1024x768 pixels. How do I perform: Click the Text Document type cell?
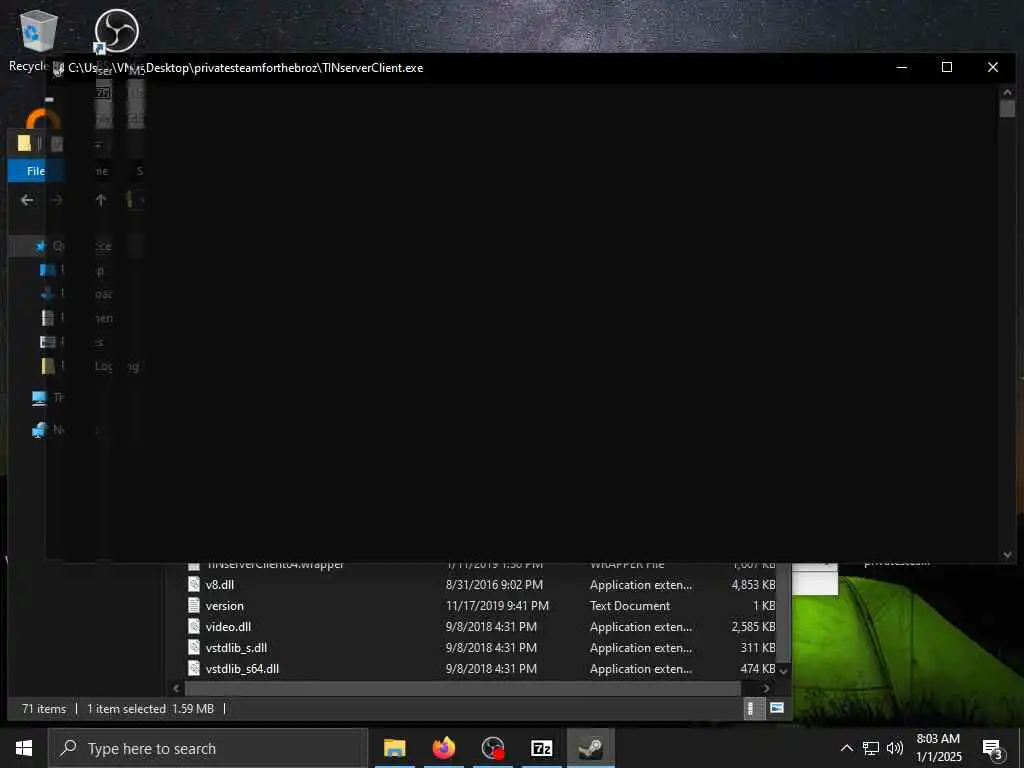tap(630, 605)
